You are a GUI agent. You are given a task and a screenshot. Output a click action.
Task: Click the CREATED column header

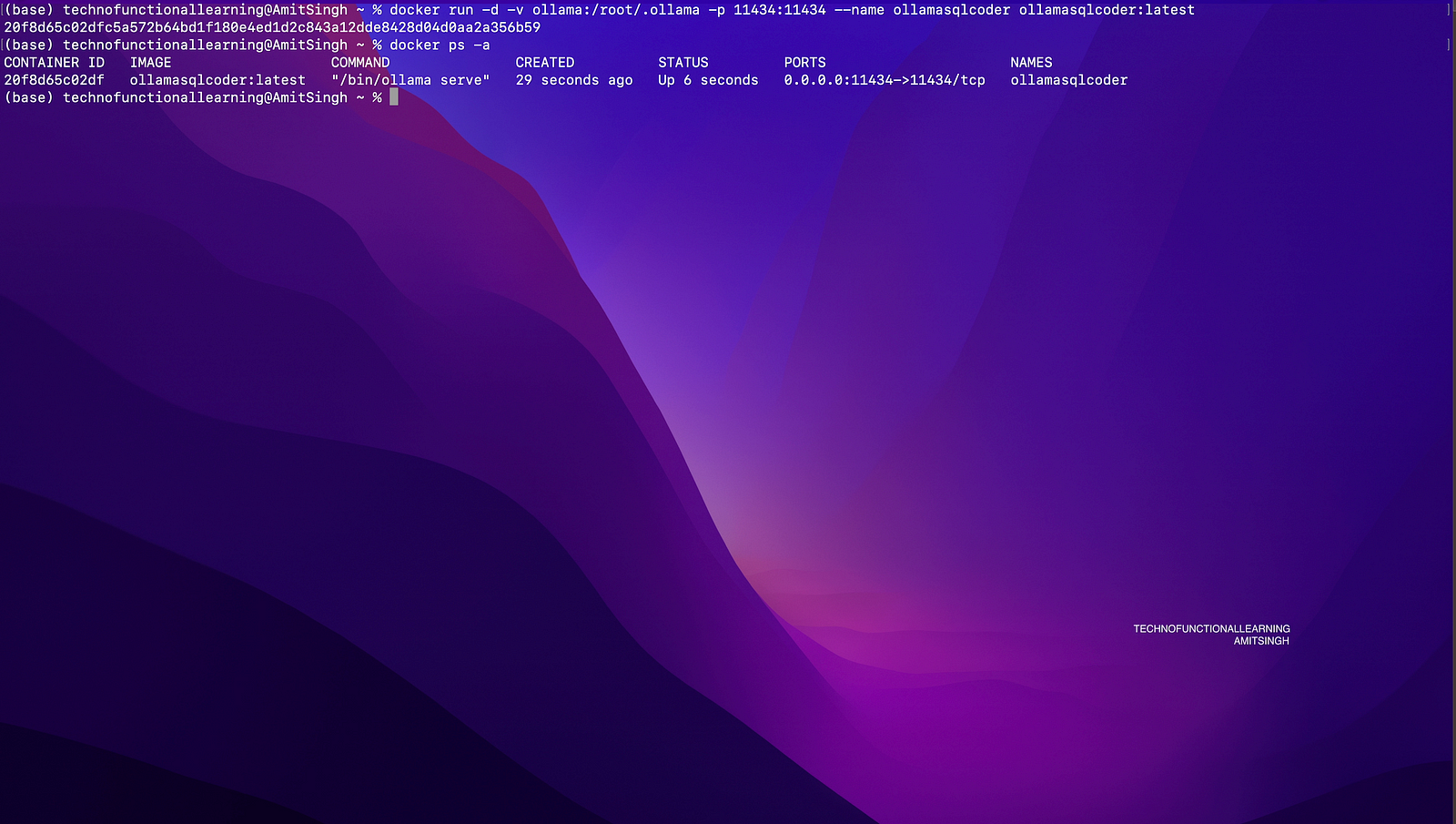[x=544, y=63]
